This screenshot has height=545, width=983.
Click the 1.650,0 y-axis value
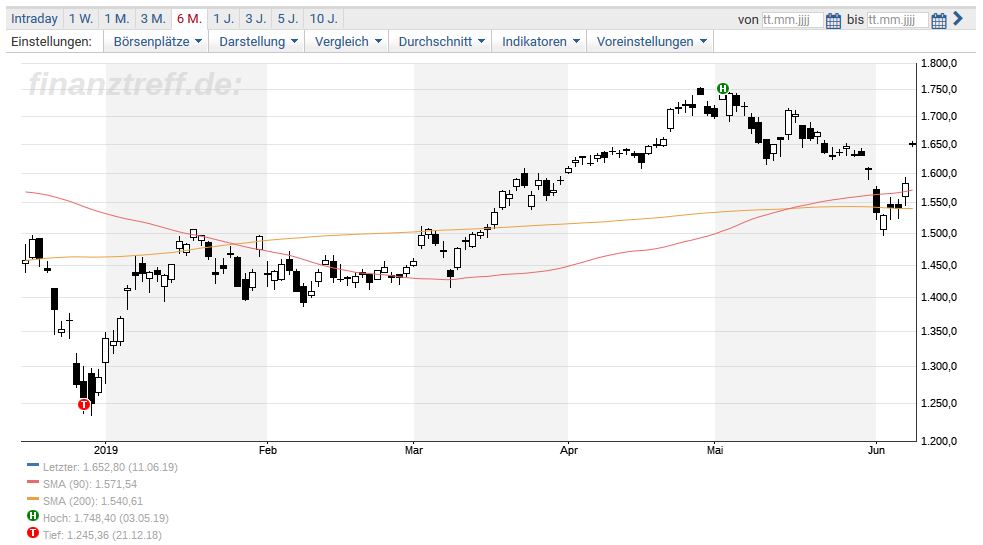[938, 144]
